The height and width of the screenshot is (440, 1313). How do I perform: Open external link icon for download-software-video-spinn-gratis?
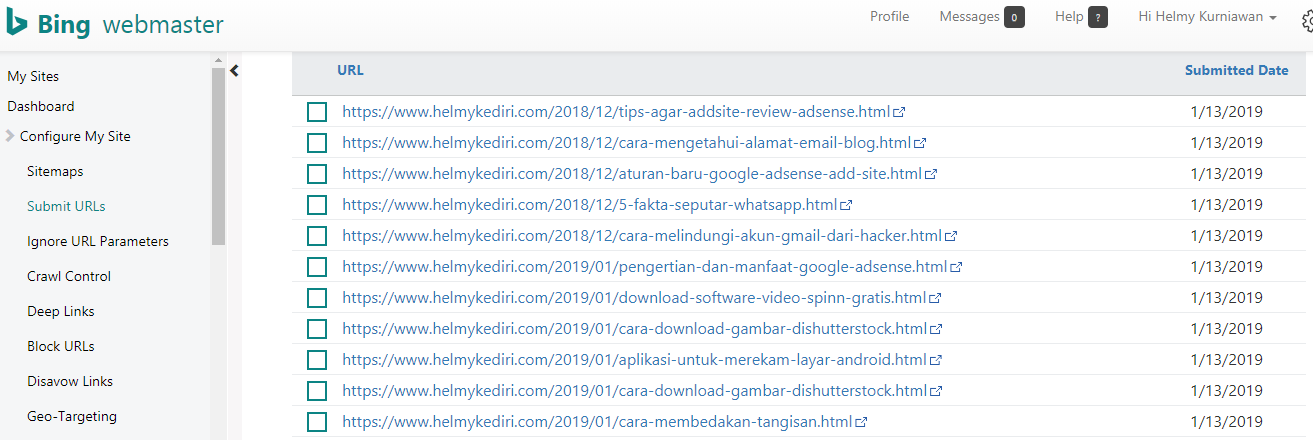tap(935, 298)
